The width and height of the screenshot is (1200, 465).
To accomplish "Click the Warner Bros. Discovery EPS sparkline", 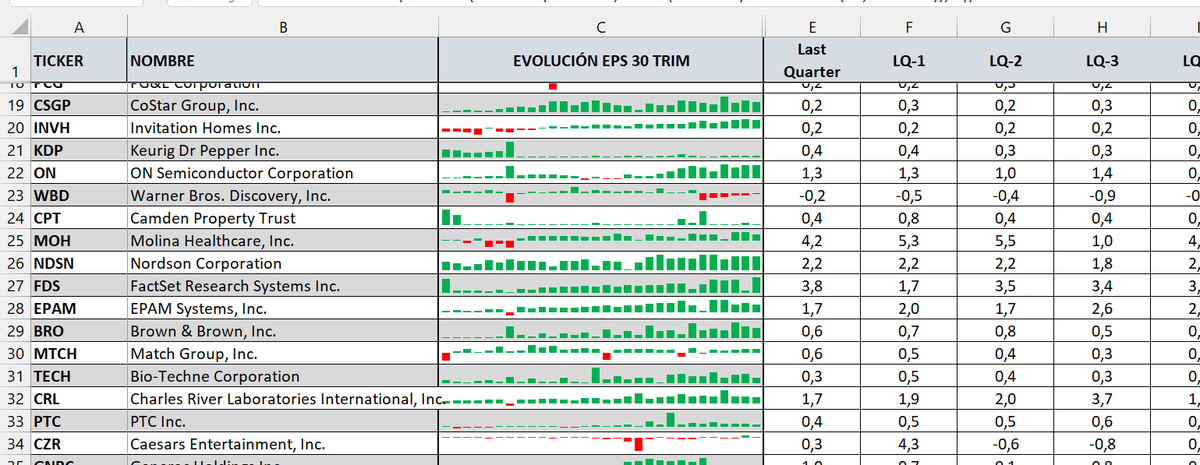I will point(600,195).
